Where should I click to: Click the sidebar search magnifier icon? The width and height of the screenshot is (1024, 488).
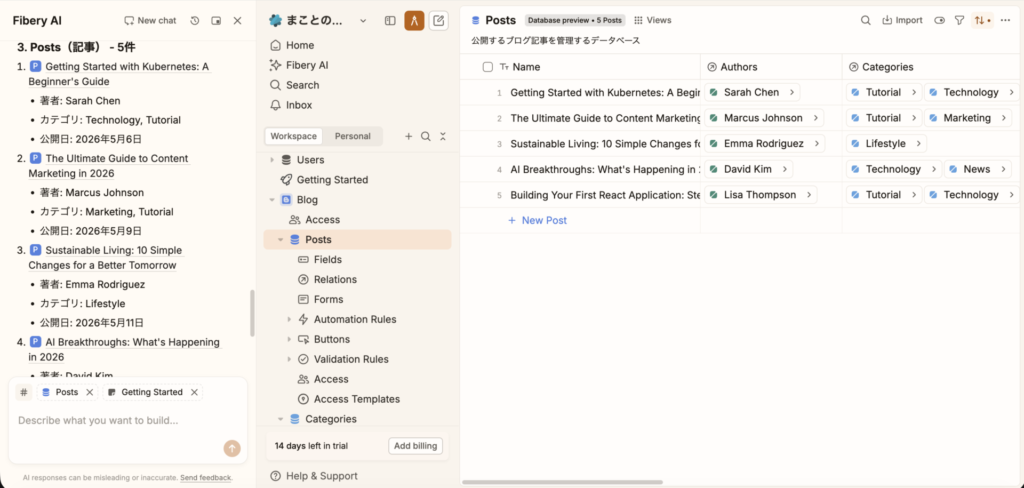pos(426,137)
